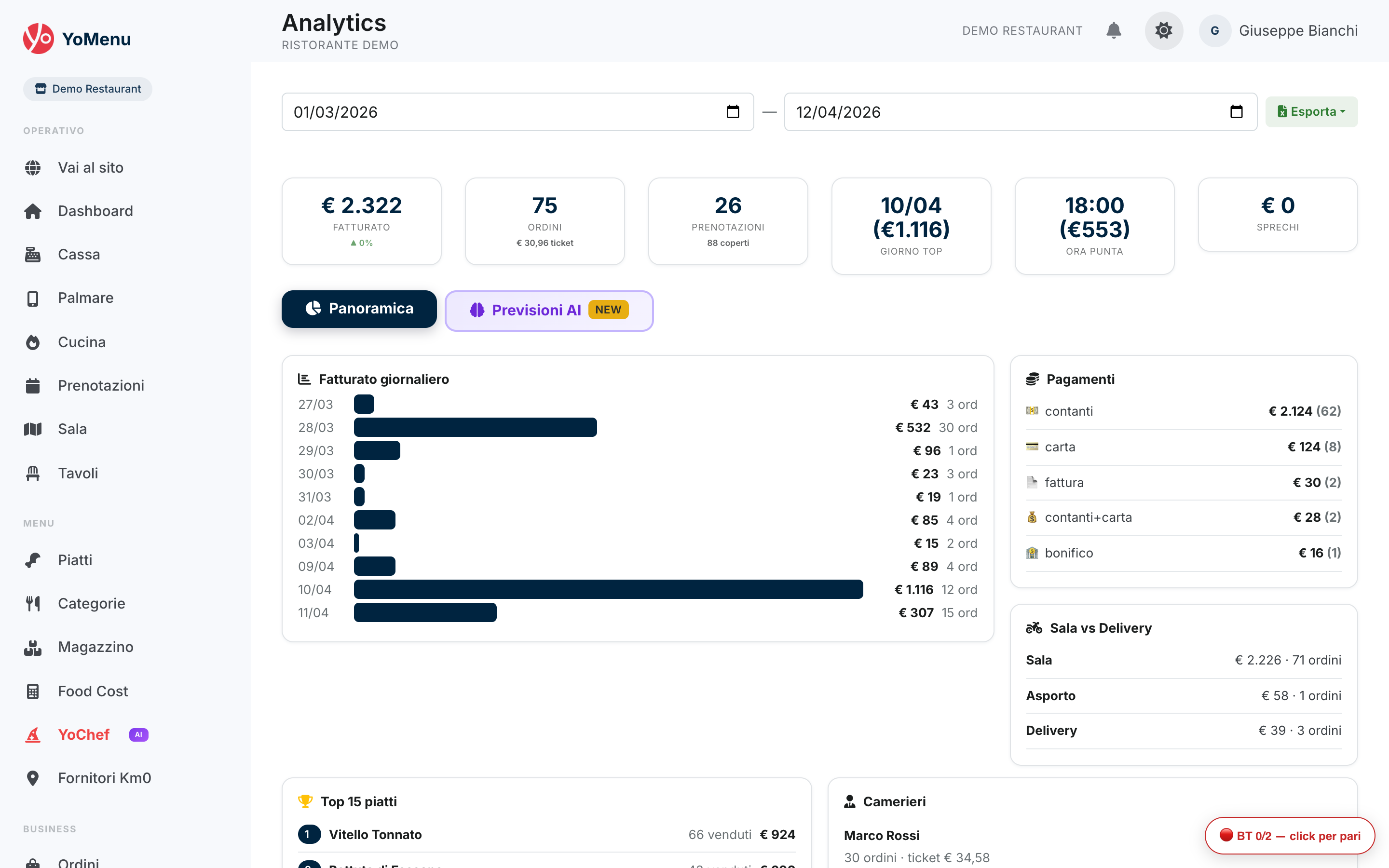Open the end date picker calendar
This screenshot has height=868, width=1389.
(1236, 111)
